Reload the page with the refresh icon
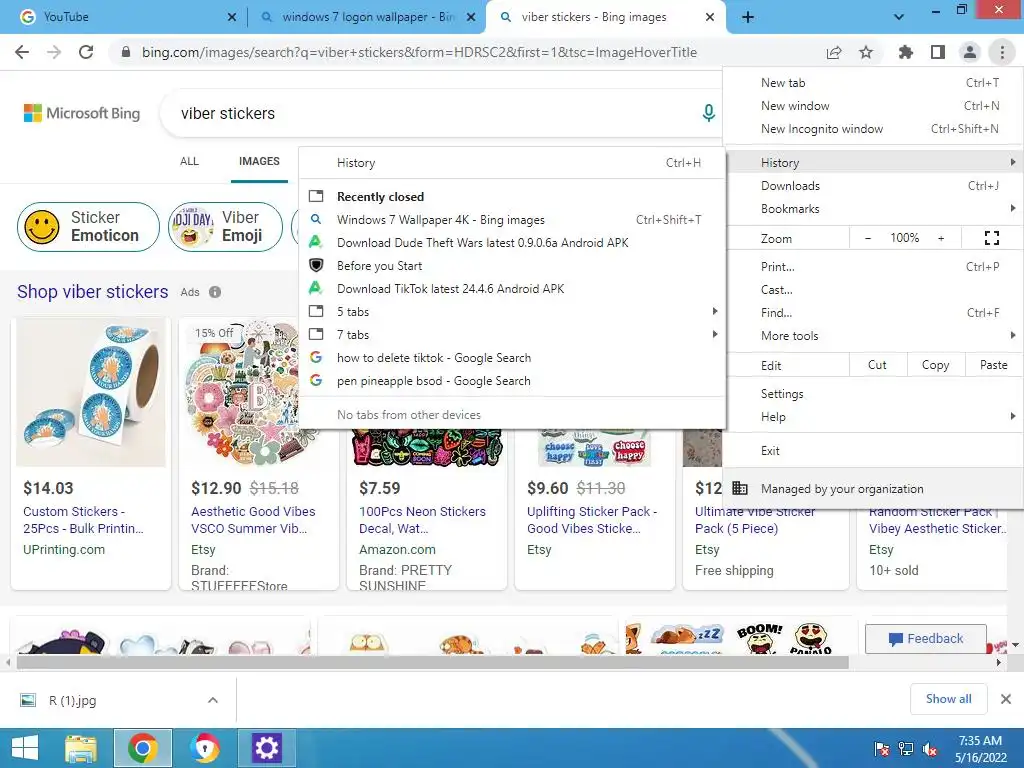 (86, 52)
